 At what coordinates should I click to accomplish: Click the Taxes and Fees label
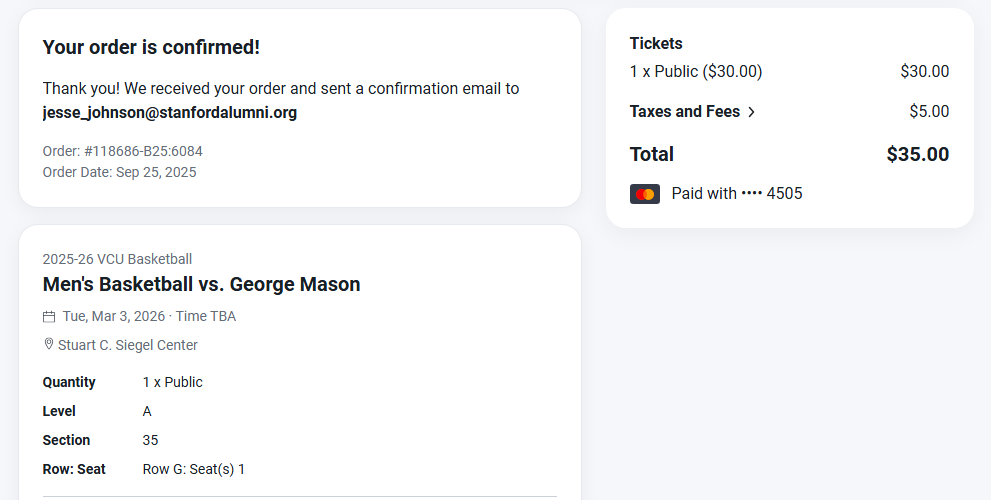pos(685,112)
